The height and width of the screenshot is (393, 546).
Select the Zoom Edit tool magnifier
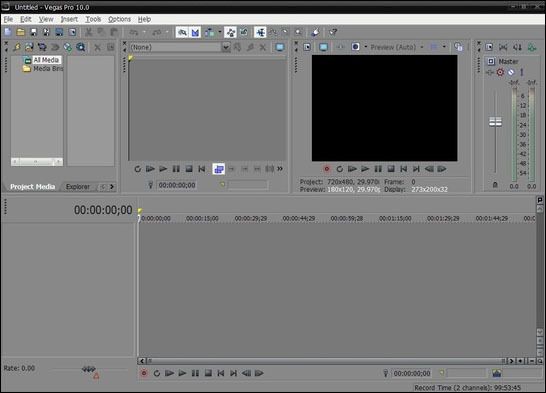click(x=298, y=32)
